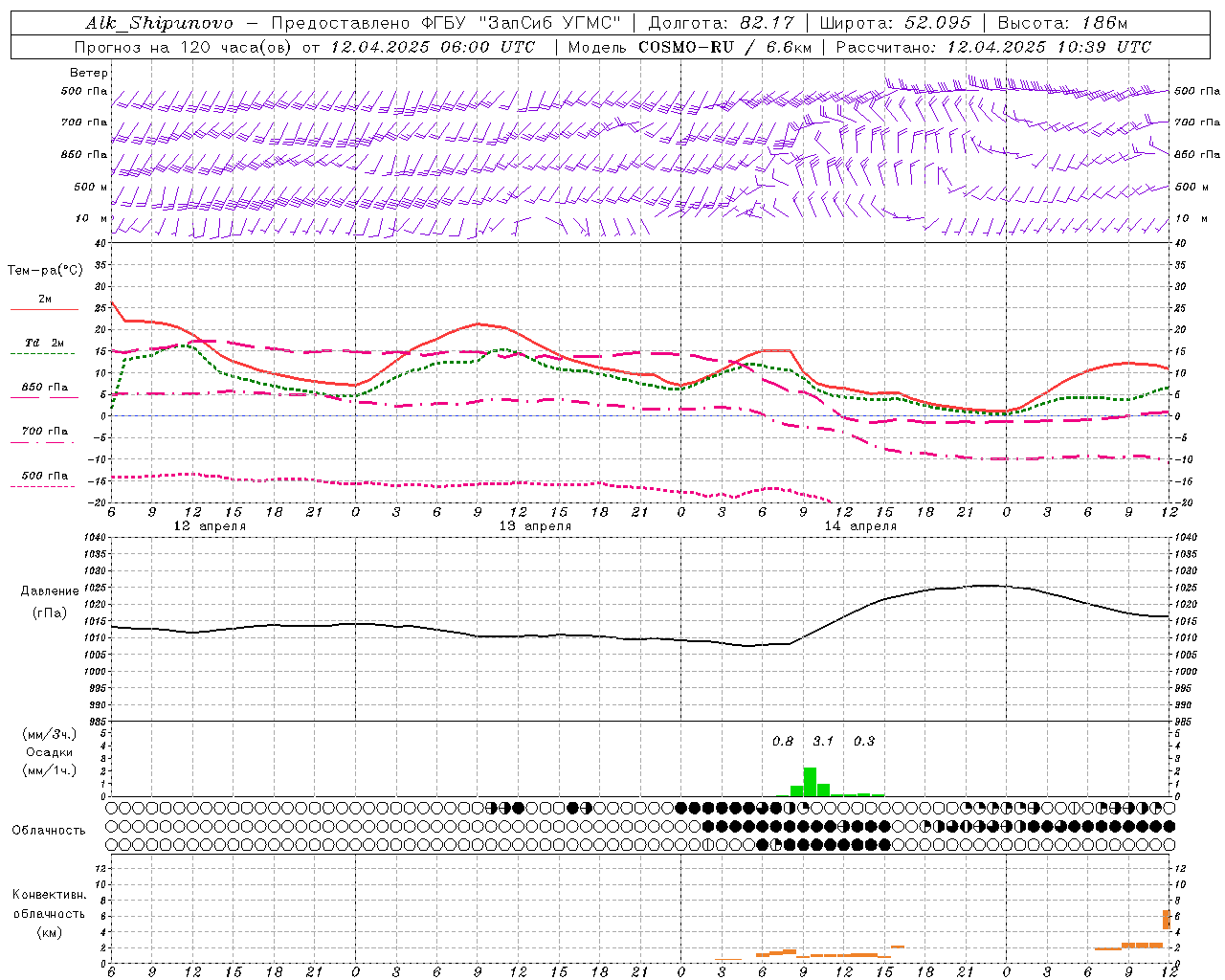
Task: Click the tall orange convective cloud bar
Action: click(x=1167, y=919)
